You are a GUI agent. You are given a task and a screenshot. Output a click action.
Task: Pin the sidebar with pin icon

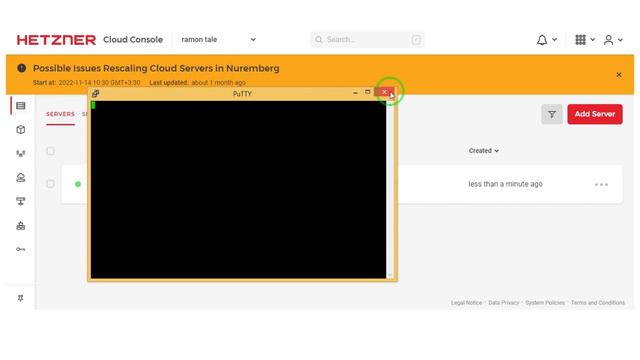point(20,298)
